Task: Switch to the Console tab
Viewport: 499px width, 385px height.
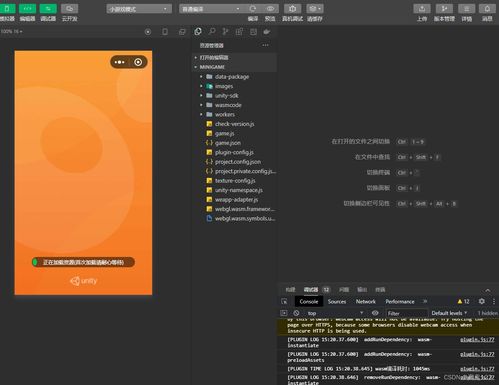Action: click(x=309, y=301)
